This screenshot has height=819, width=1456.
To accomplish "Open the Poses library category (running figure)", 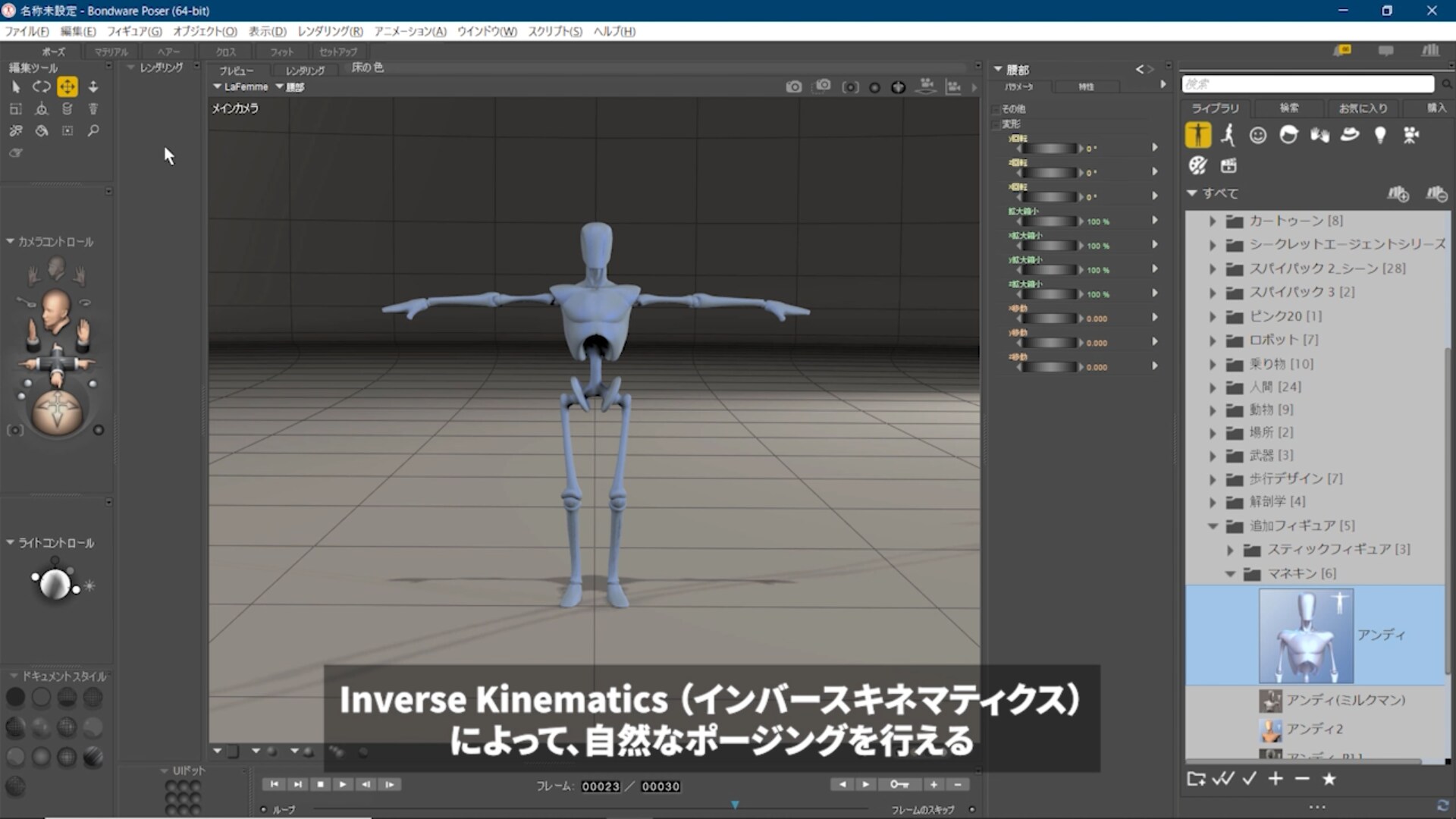I will point(1228,135).
